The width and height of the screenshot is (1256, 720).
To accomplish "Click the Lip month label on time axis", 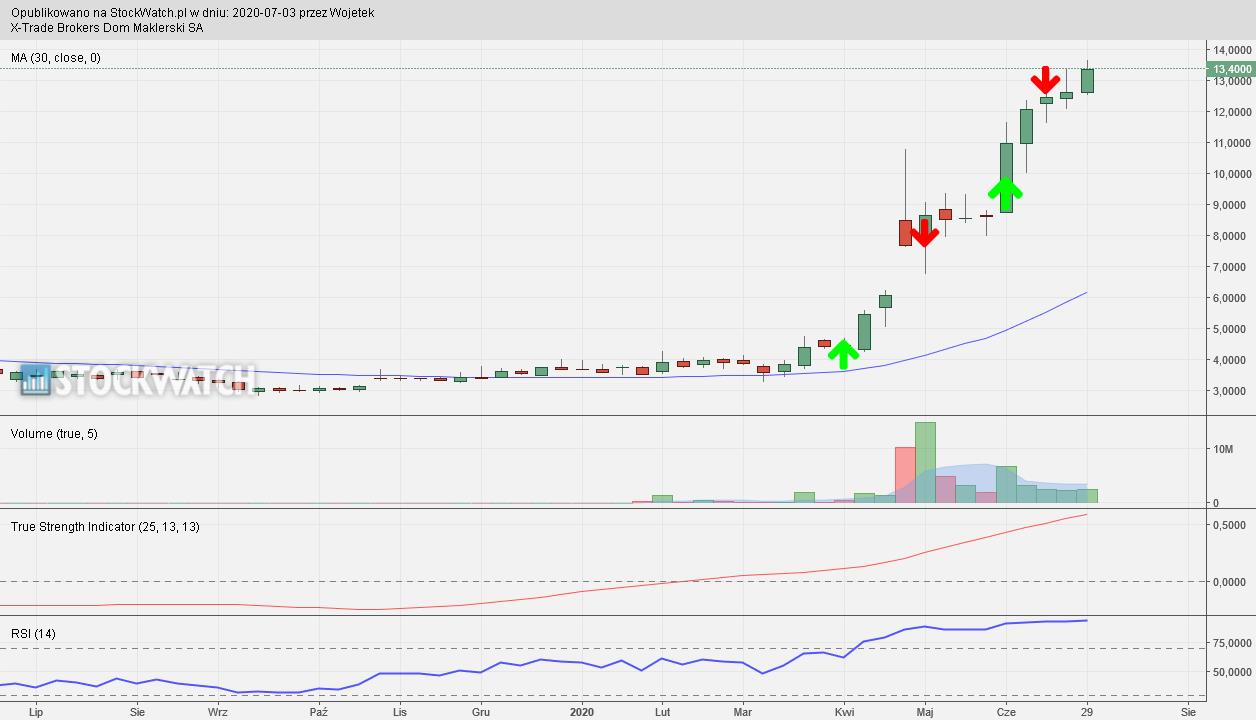I will 37,712.
